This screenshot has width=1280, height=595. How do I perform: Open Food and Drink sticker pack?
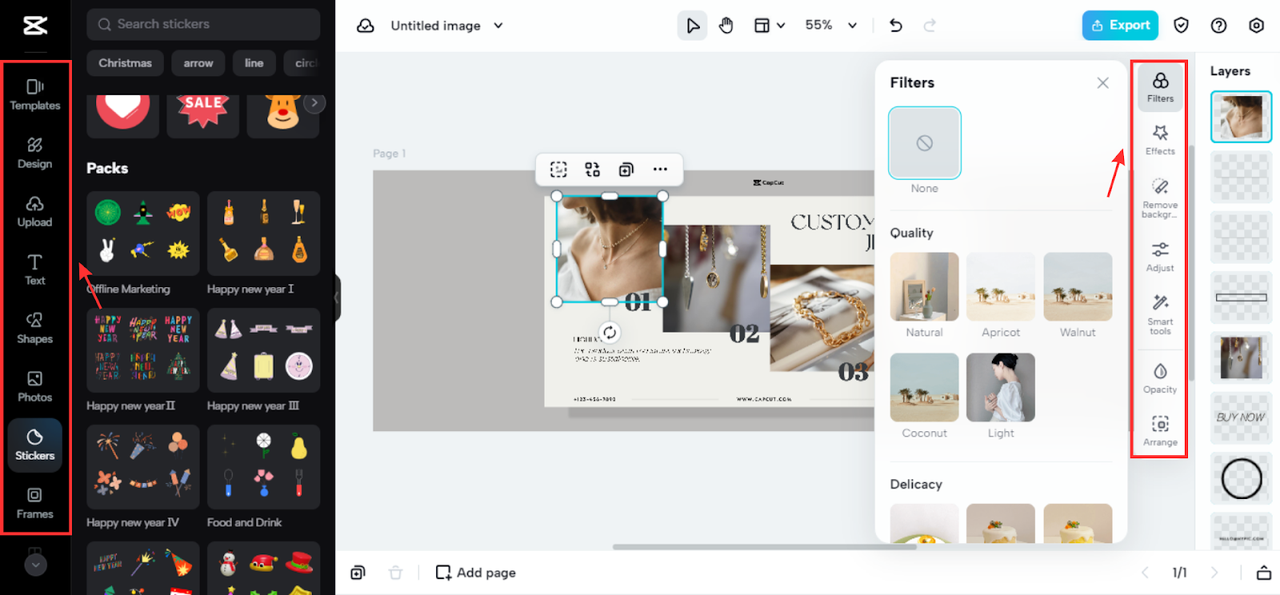click(x=264, y=467)
